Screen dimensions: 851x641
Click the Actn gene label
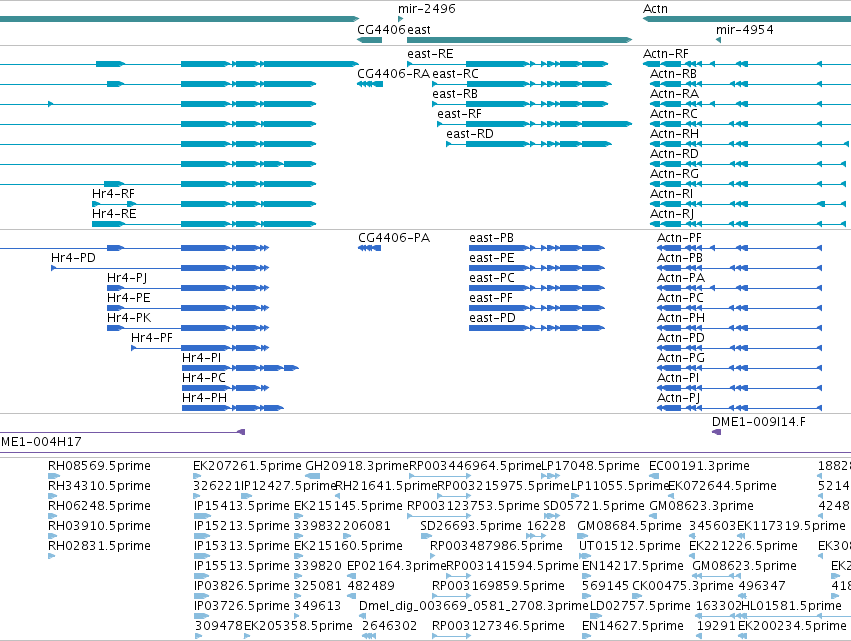tap(655, 9)
